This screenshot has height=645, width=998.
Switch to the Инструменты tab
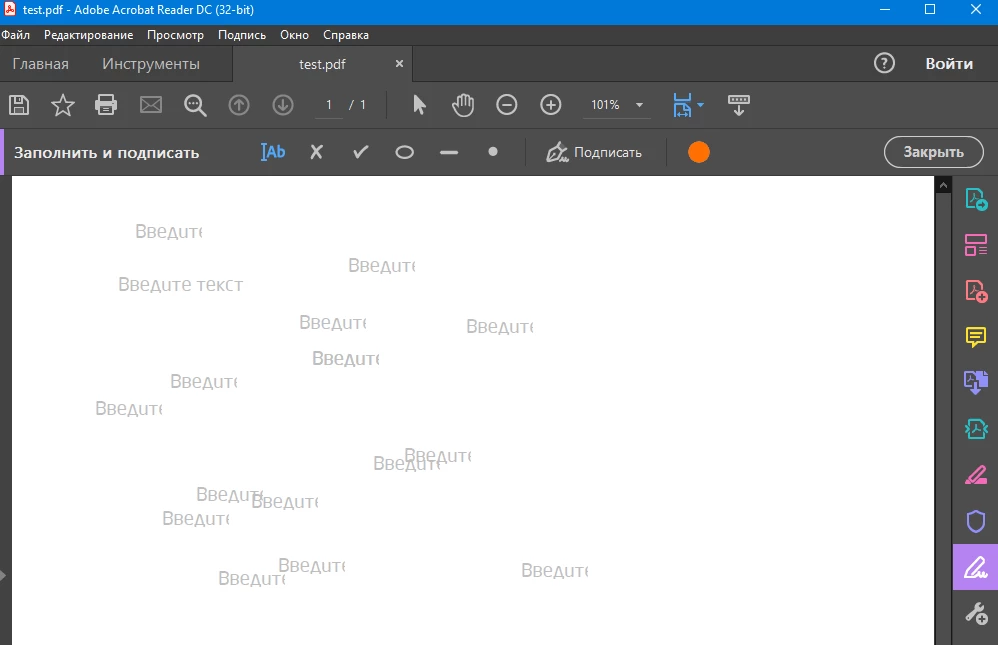(x=151, y=64)
